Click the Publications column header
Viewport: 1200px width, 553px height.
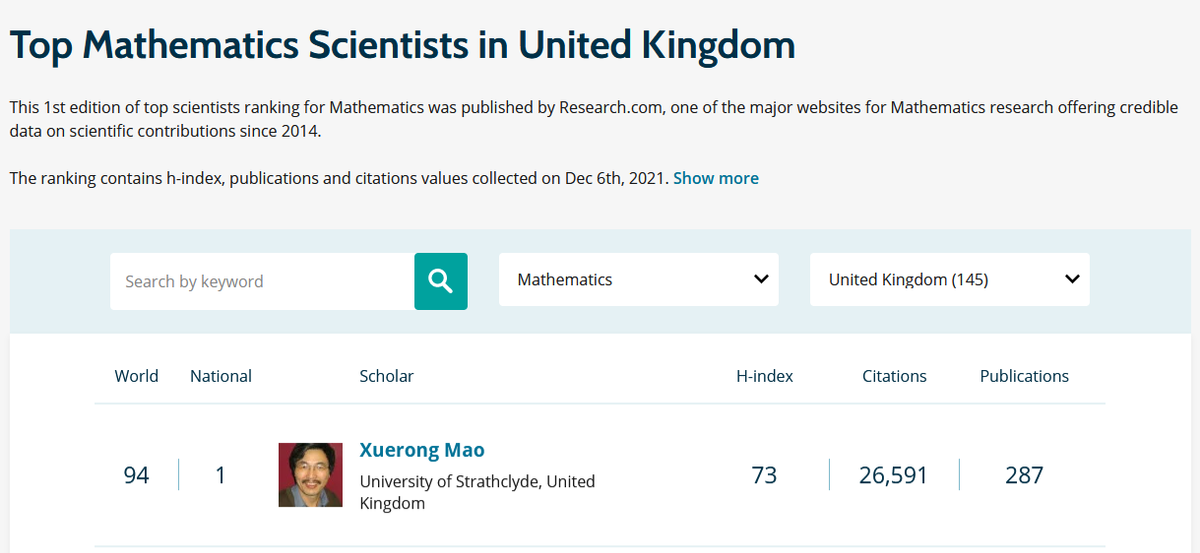point(1024,376)
